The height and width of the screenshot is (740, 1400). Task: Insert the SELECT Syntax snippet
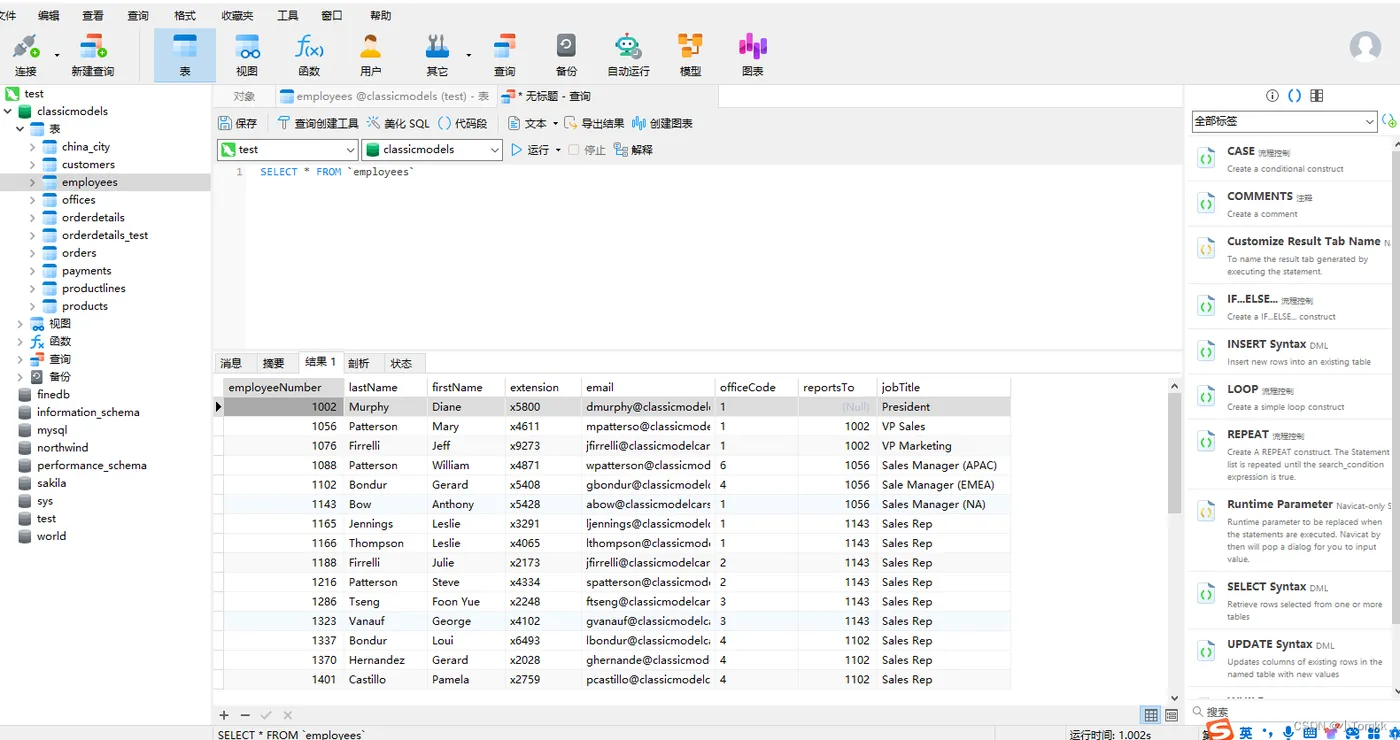[1290, 600]
